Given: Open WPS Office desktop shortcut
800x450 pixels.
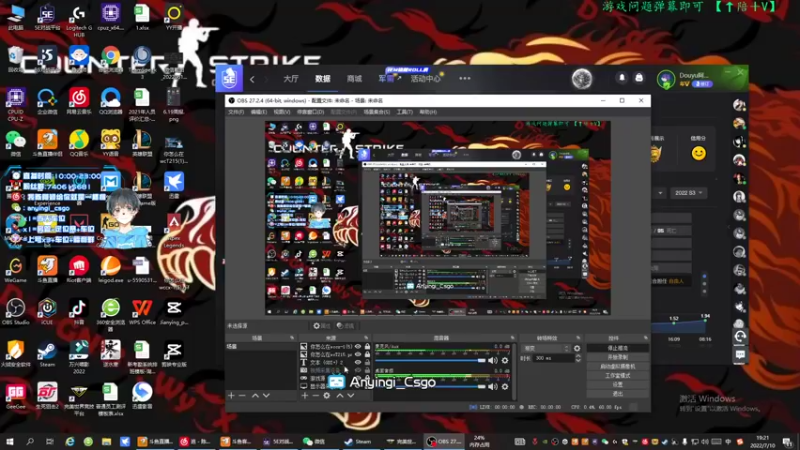Looking at the screenshot, I should click(142, 311).
